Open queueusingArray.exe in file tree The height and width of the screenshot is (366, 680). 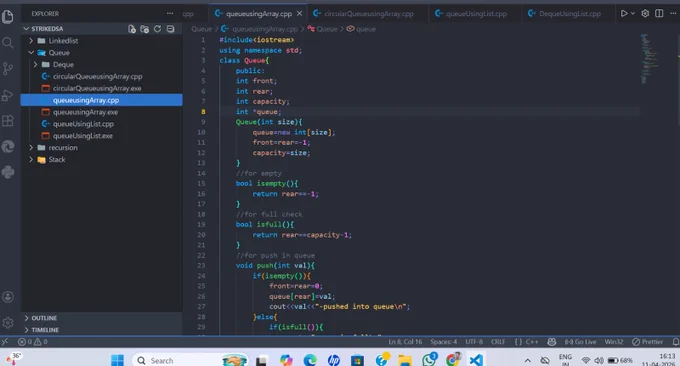click(x=85, y=112)
